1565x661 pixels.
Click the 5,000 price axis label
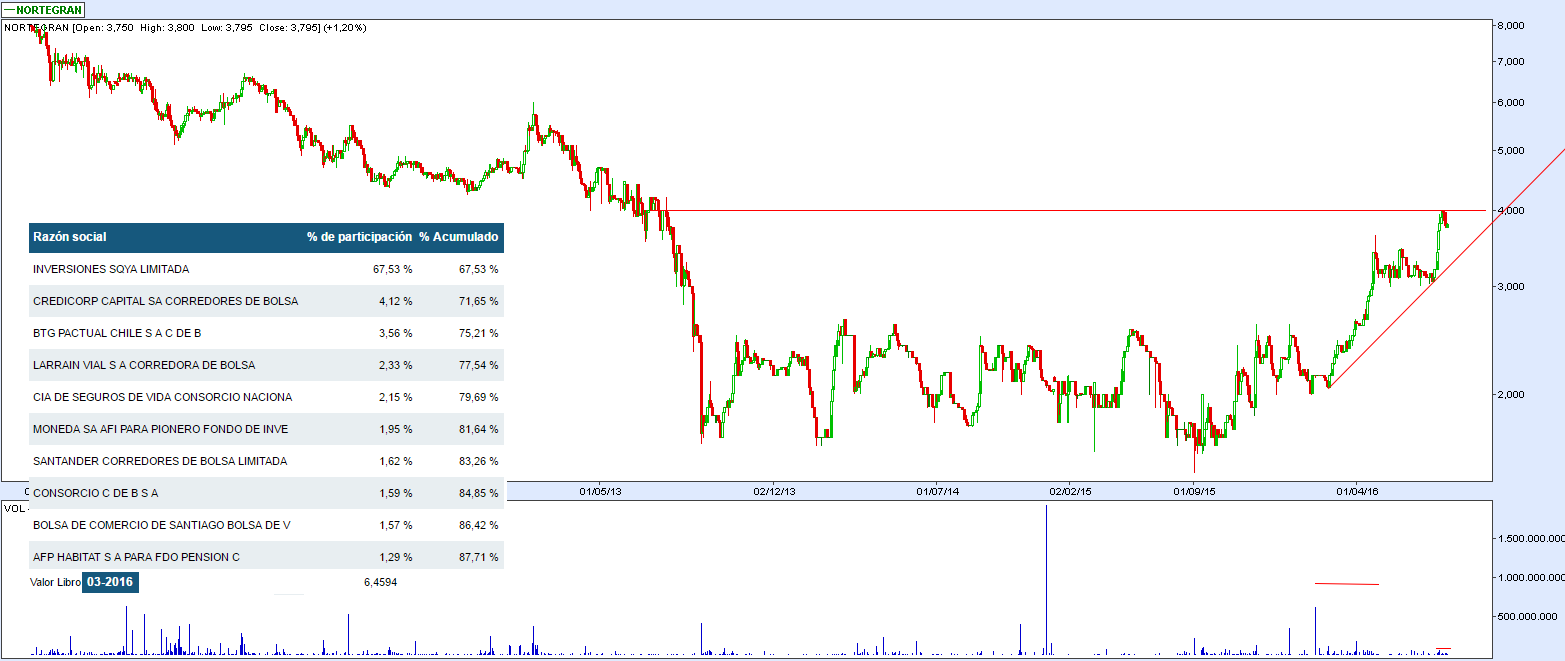tap(1509, 151)
